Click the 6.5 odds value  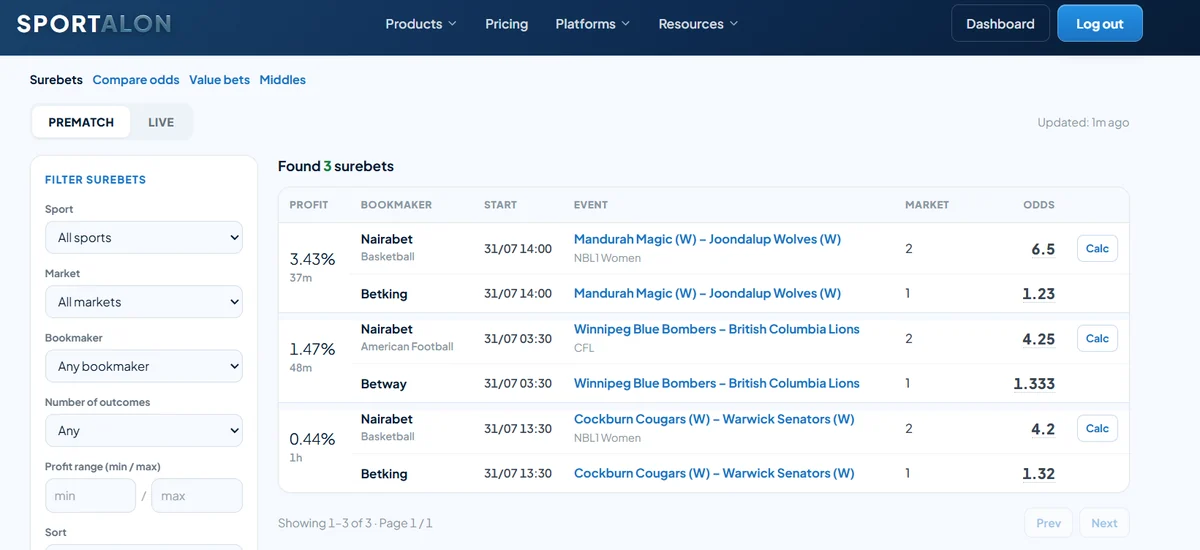tap(1043, 249)
